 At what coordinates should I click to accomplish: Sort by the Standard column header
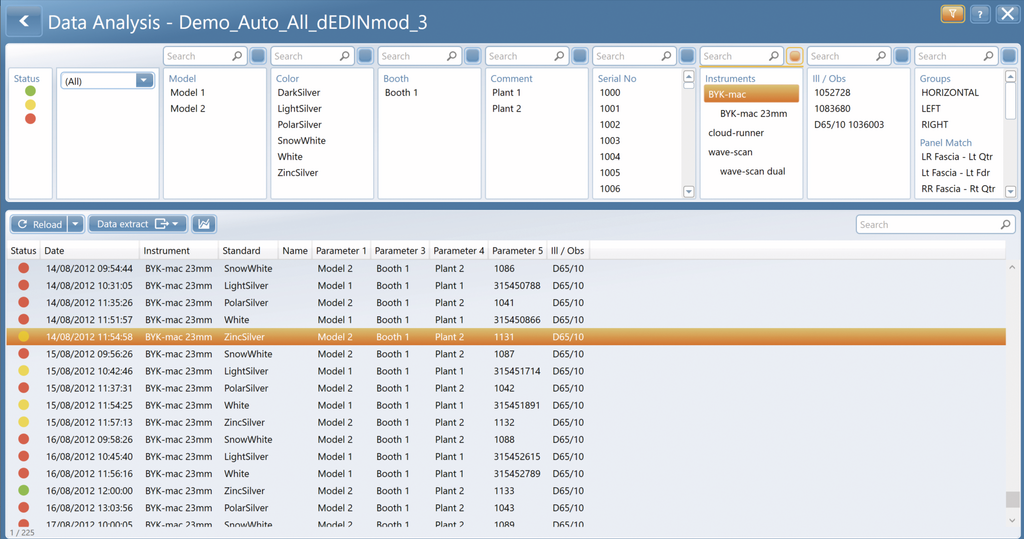click(x=248, y=250)
